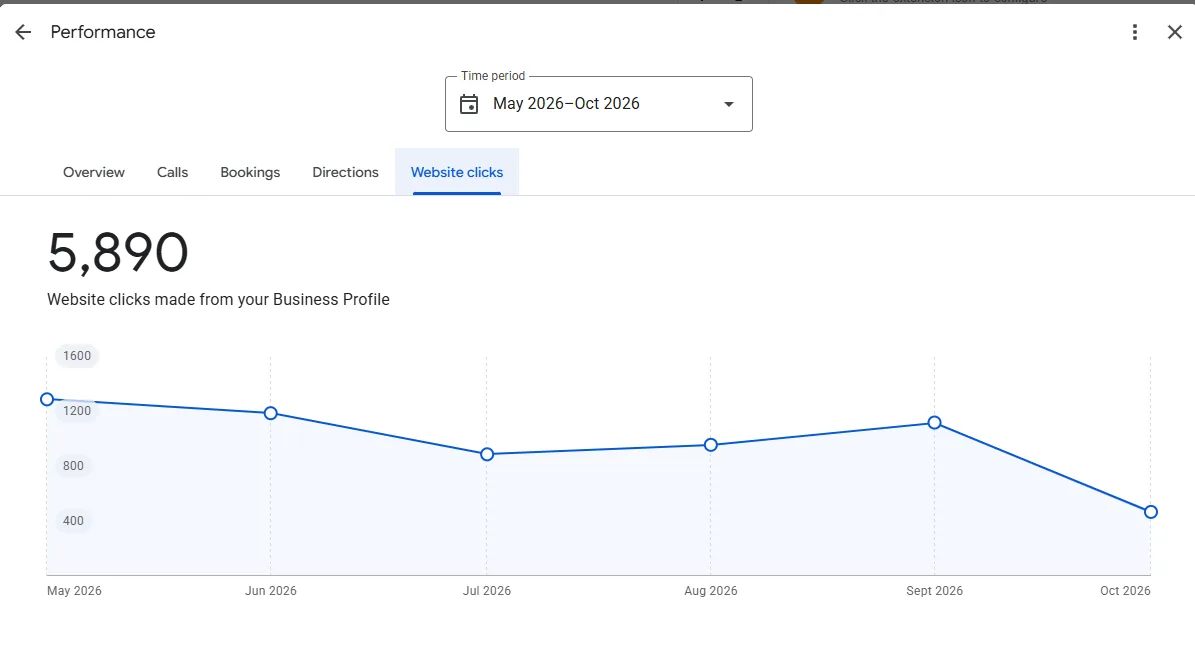Click the 'Jun 2026' x-axis label
The height and width of the screenshot is (646, 1195).
click(271, 590)
